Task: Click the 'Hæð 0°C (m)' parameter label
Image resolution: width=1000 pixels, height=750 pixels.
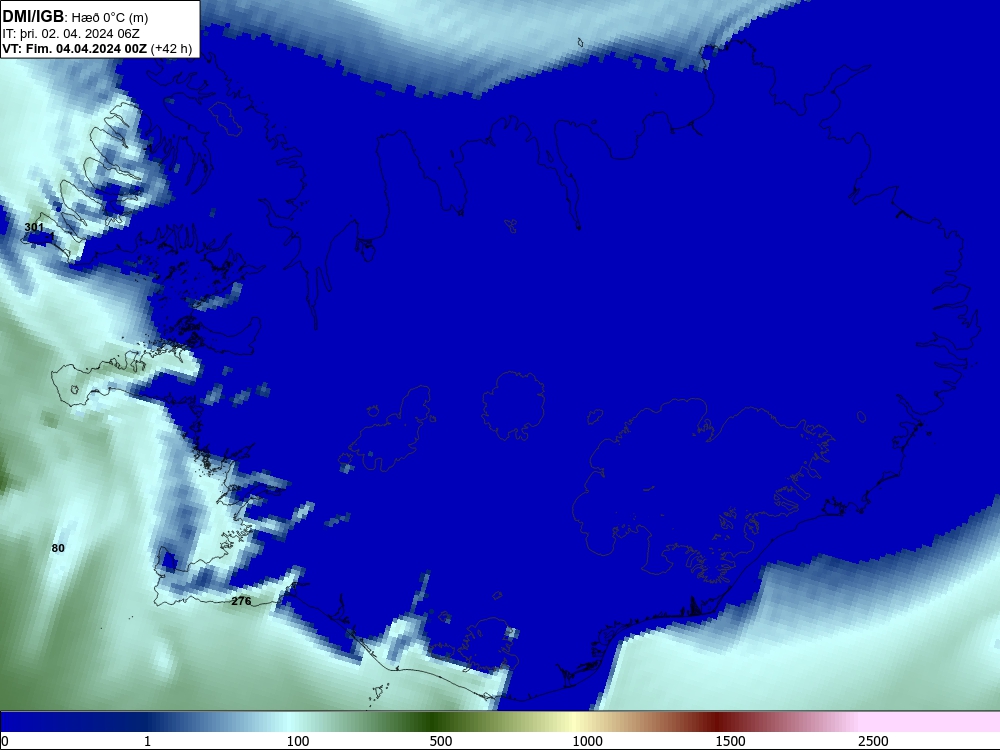Action: tap(110, 18)
